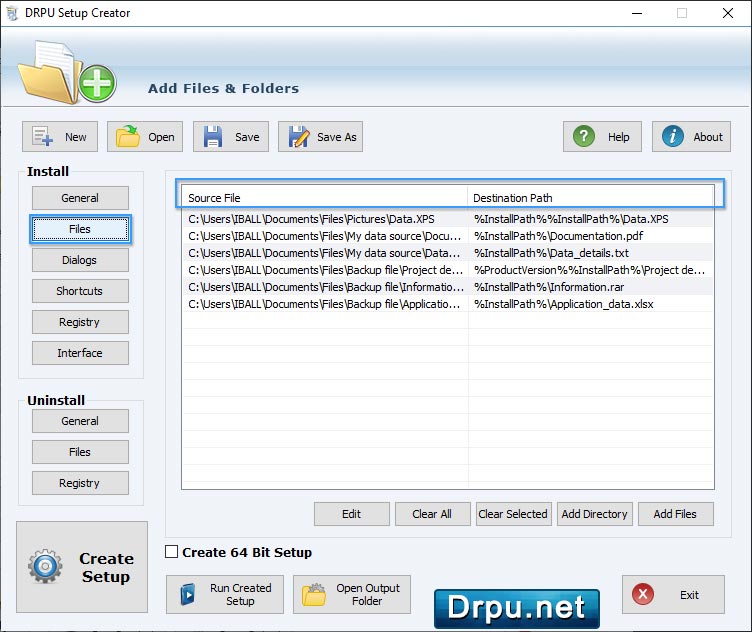Screen dimensions: 752x632
Task: Open an existing project with Open
Action: click(145, 137)
